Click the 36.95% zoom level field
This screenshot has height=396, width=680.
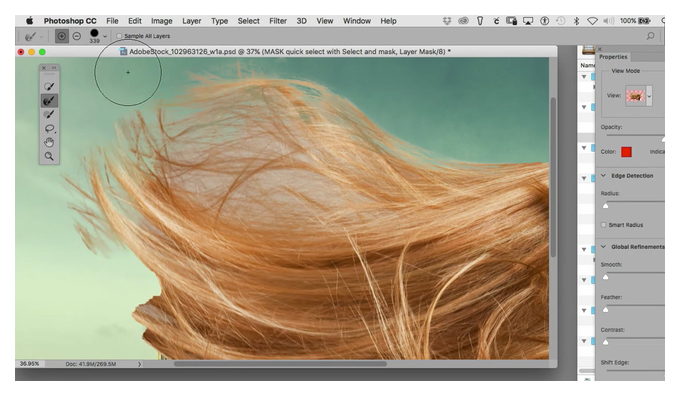(x=29, y=364)
